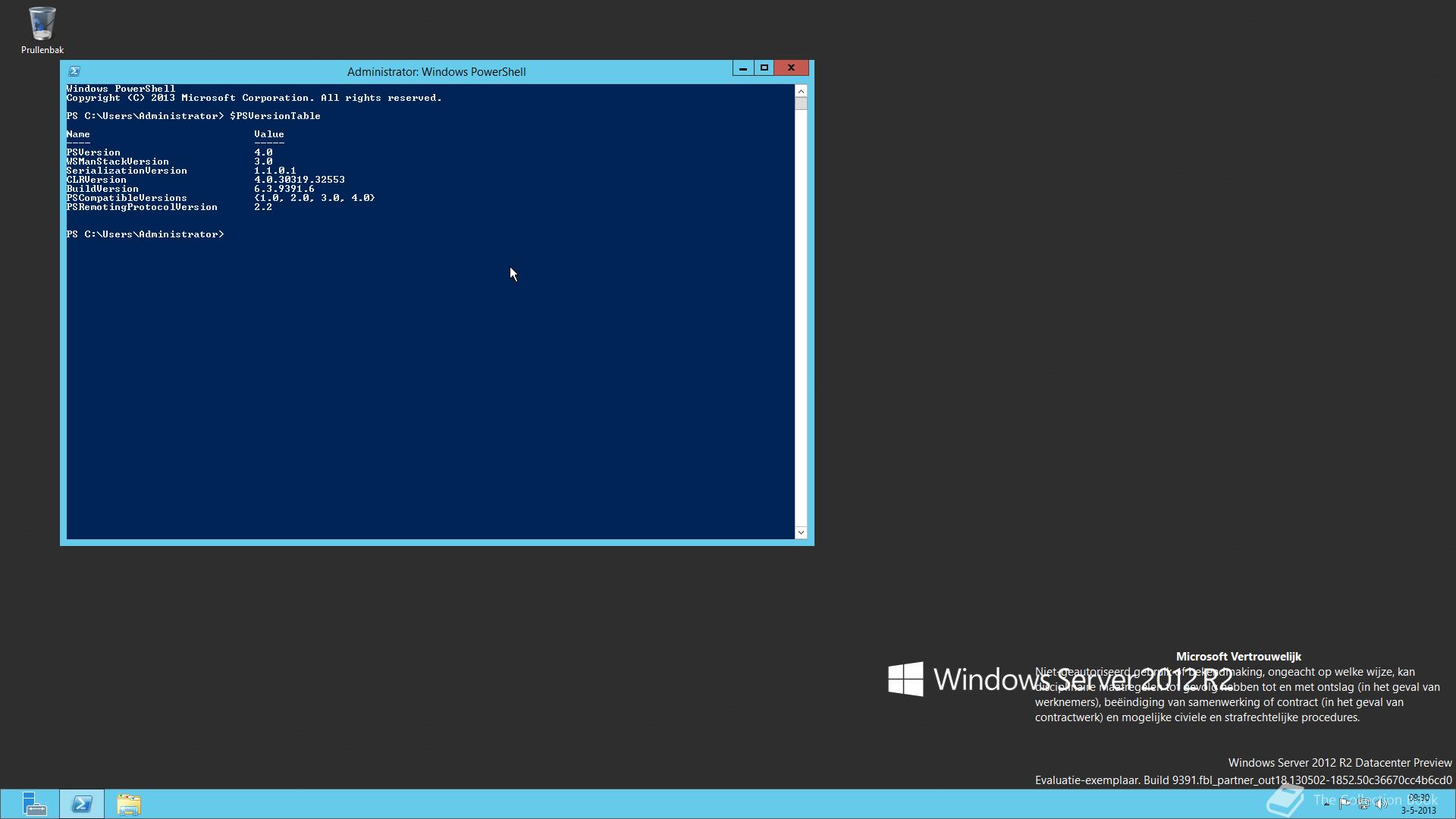Open the PowerShell window system menu icon
This screenshot has width=1456, height=819.
click(74, 71)
